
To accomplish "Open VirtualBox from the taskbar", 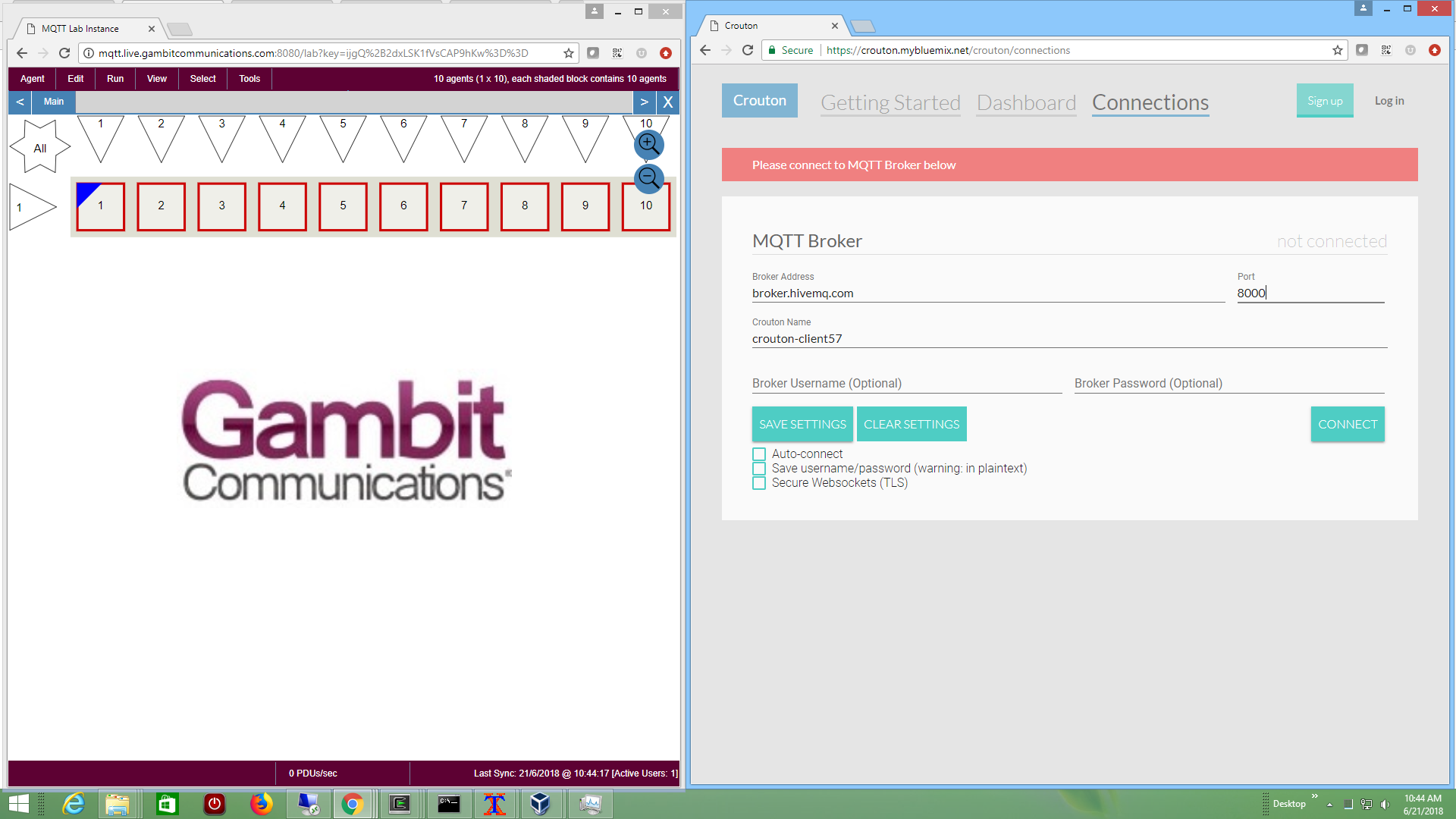I will pos(540,804).
